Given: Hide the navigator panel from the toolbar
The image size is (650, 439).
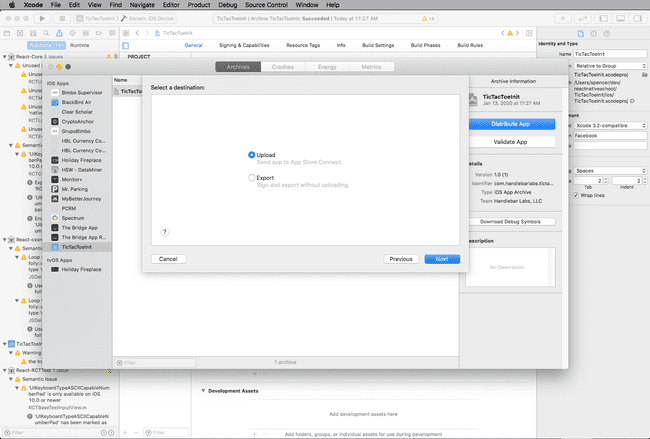Looking at the screenshot, I should pyautogui.click(x=604, y=18).
